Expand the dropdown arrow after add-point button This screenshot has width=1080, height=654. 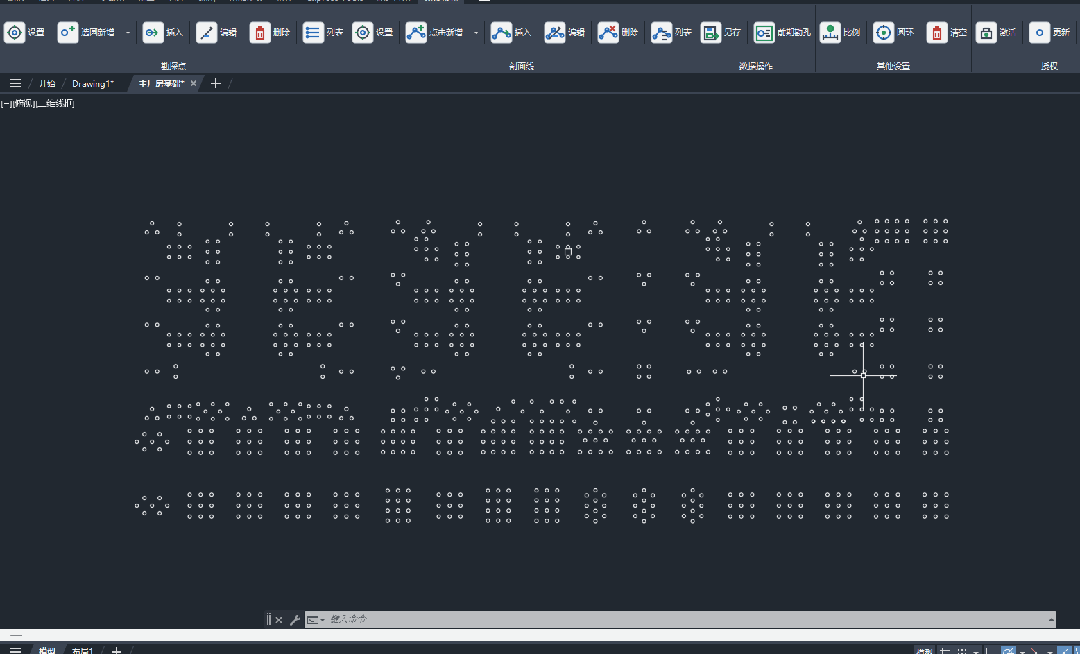pos(128,32)
